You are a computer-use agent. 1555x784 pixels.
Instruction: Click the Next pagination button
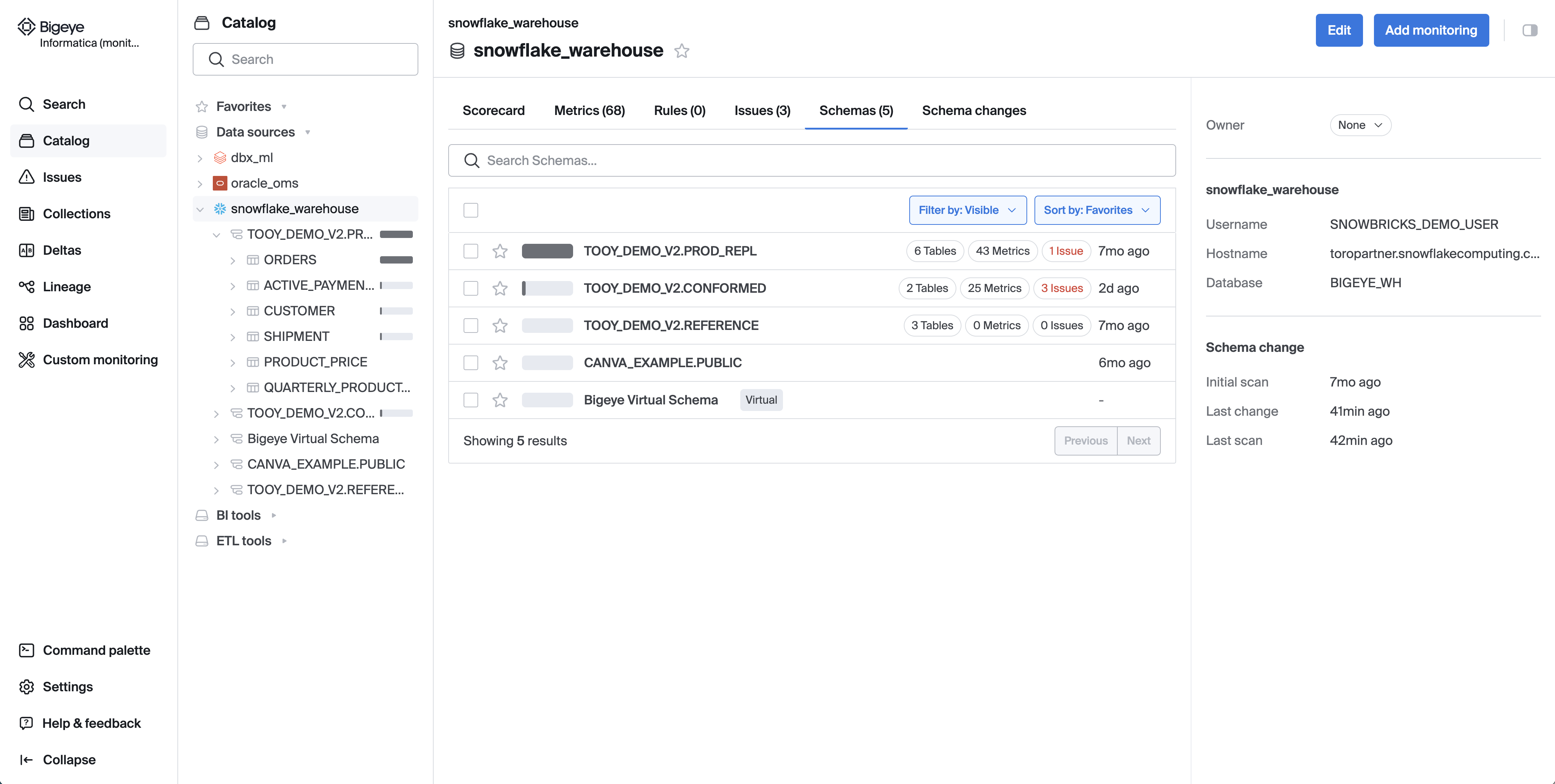(x=1139, y=441)
